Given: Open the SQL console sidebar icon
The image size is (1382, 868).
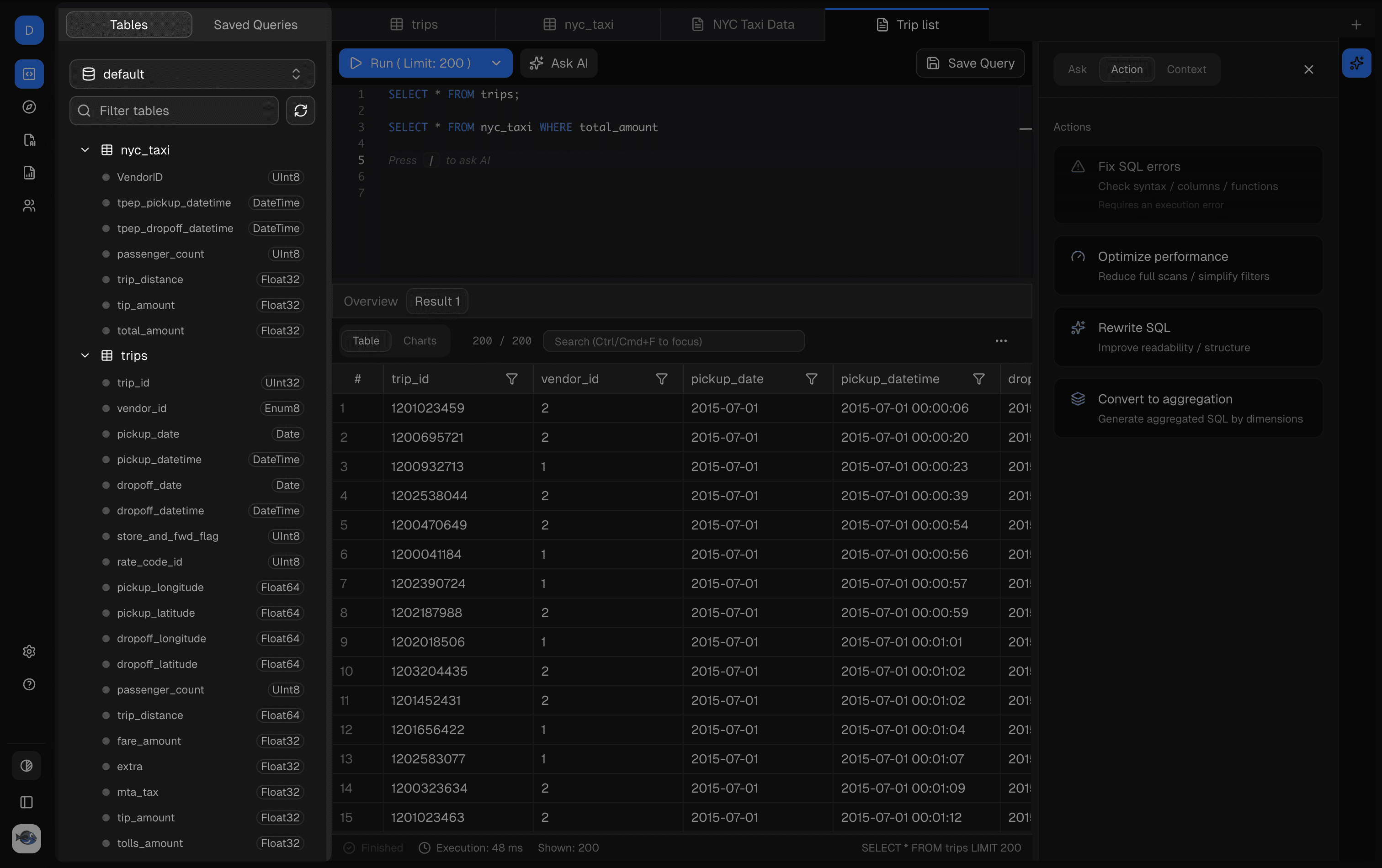Looking at the screenshot, I should coord(29,74).
